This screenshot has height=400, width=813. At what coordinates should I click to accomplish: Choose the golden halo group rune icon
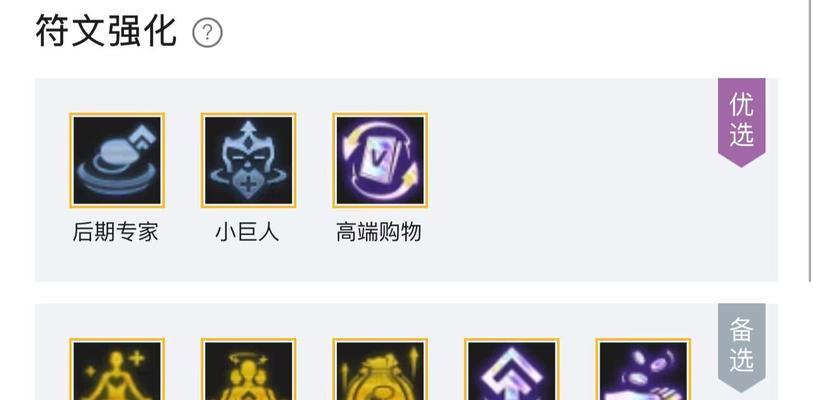248,369
